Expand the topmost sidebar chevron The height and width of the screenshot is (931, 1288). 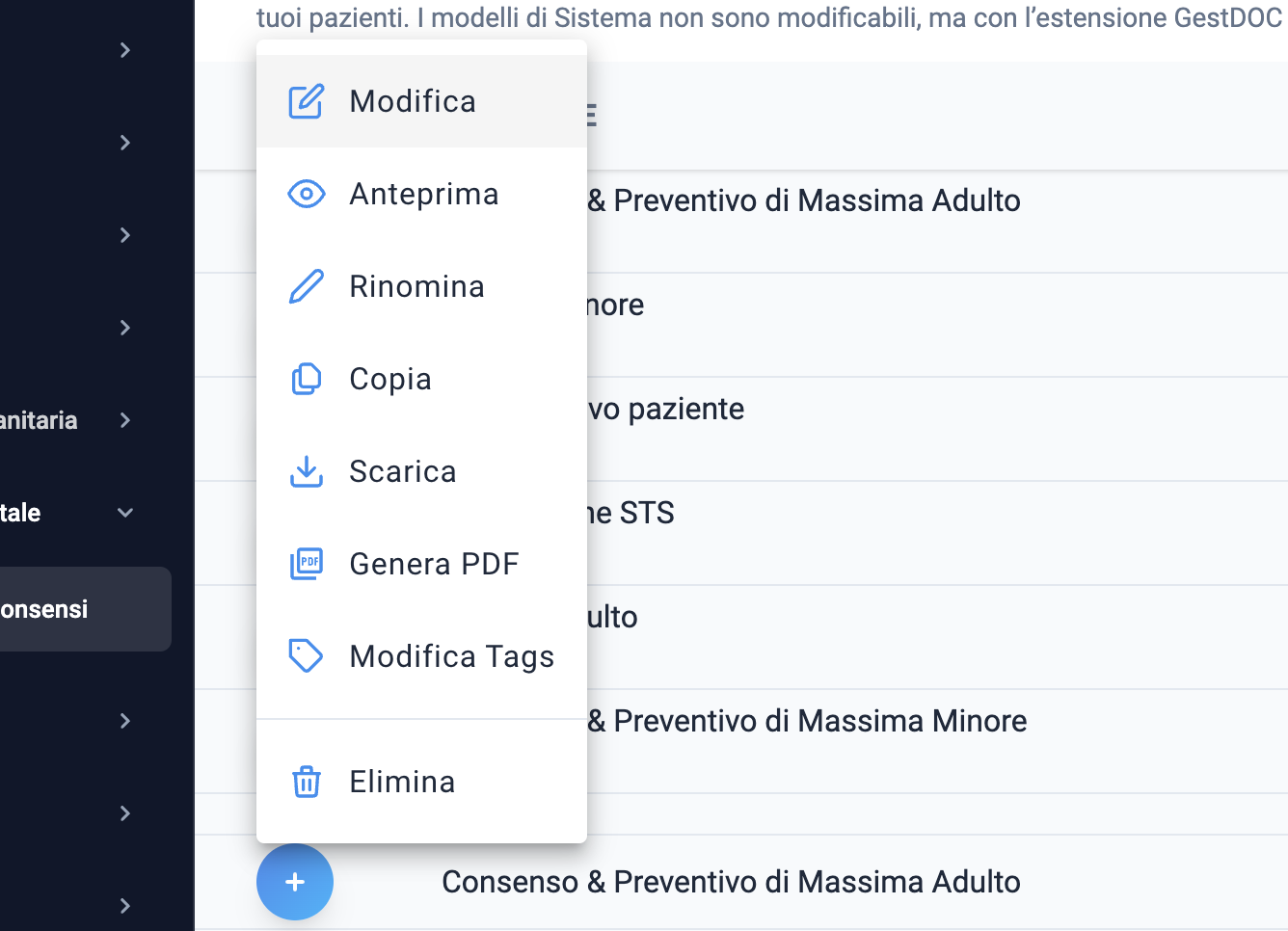(x=124, y=50)
